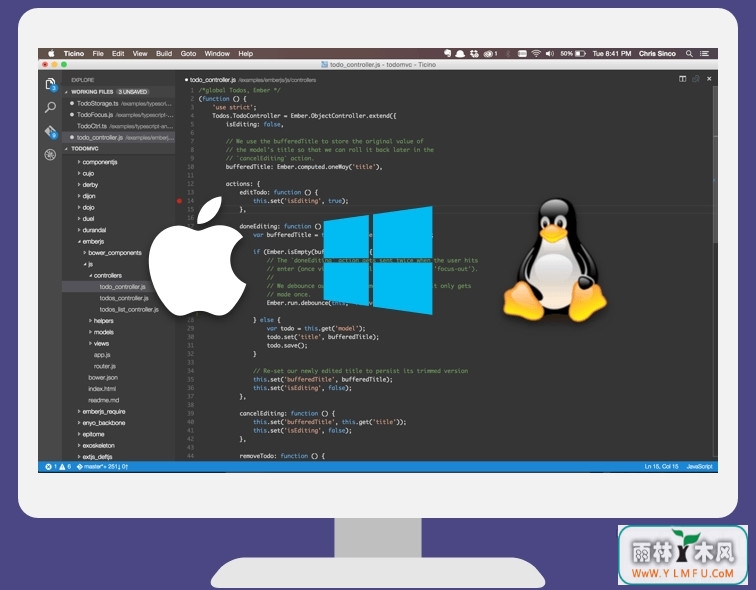Open the Help menu

[245, 54]
